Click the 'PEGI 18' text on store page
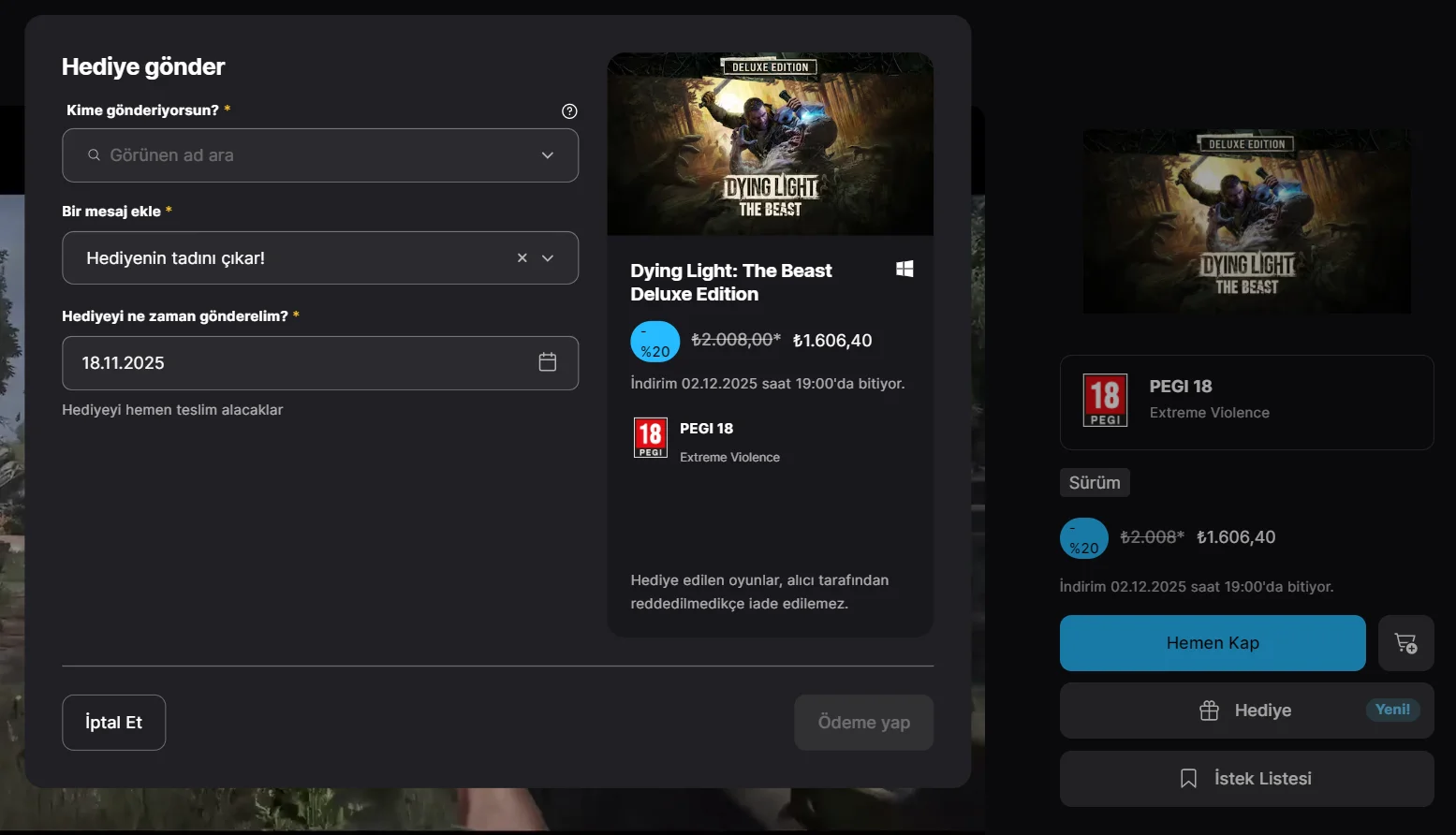Screen dimensions: 1456x835 tap(1181, 387)
